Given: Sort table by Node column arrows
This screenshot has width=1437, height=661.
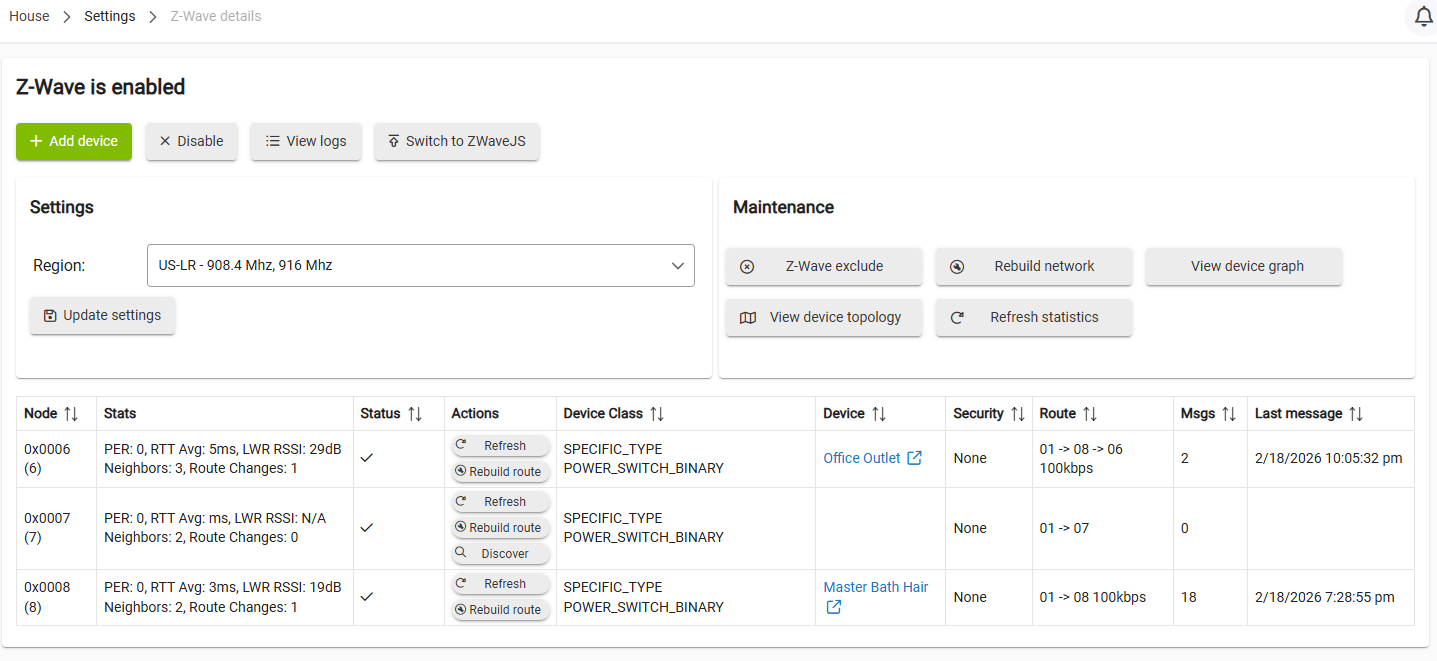Looking at the screenshot, I should tap(71, 414).
